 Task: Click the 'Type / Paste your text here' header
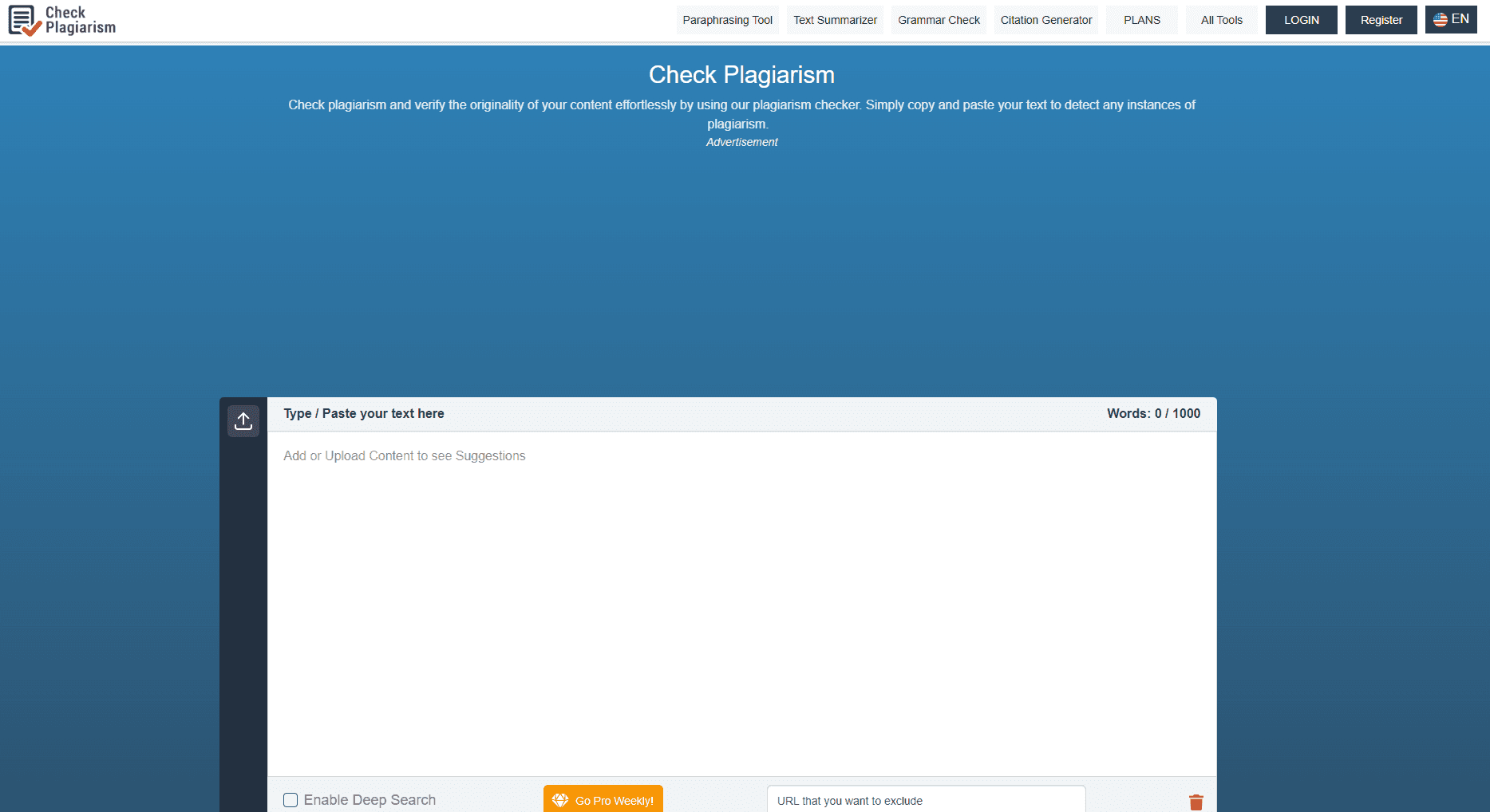(x=364, y=413)
